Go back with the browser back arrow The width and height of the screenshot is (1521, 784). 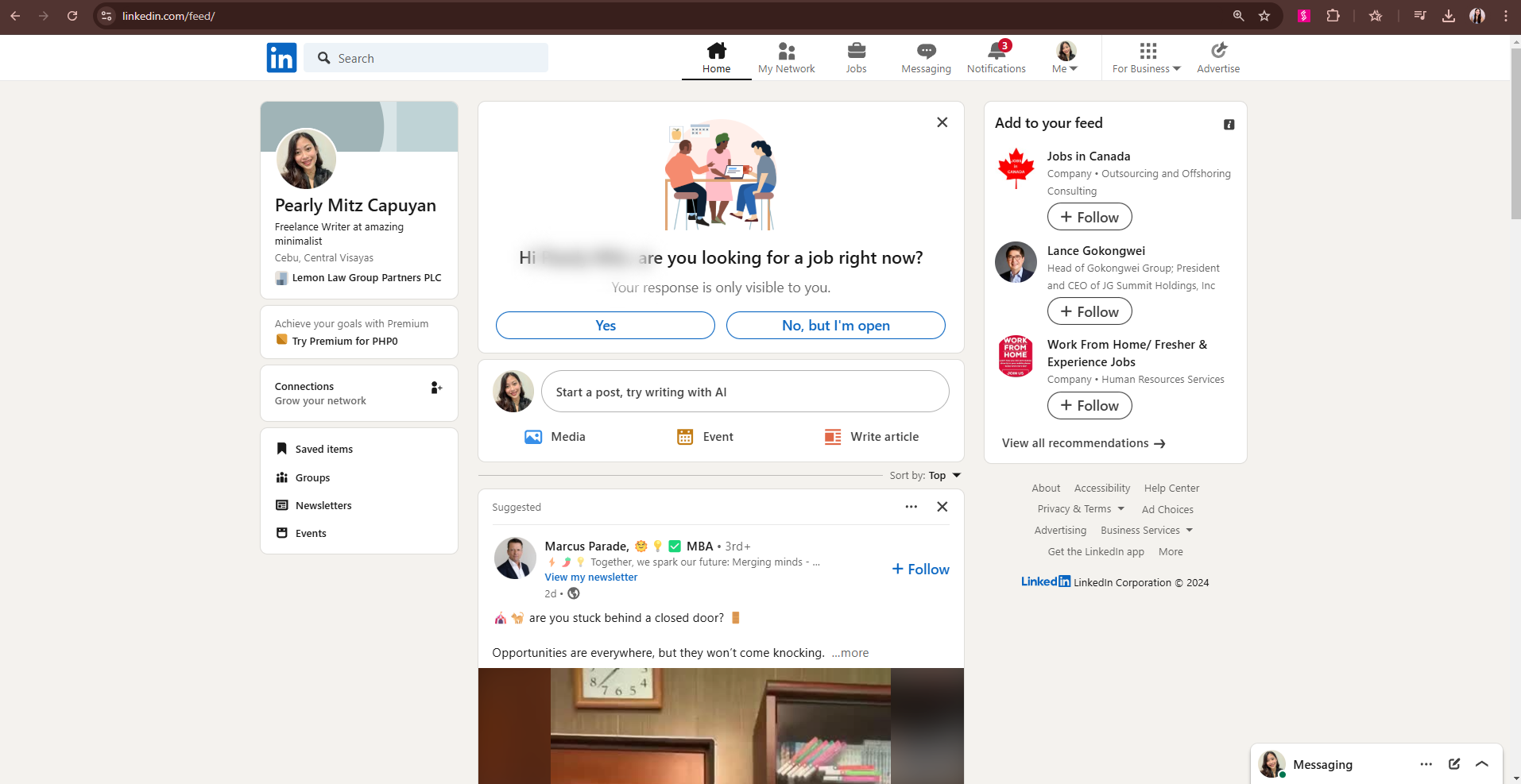15,16
